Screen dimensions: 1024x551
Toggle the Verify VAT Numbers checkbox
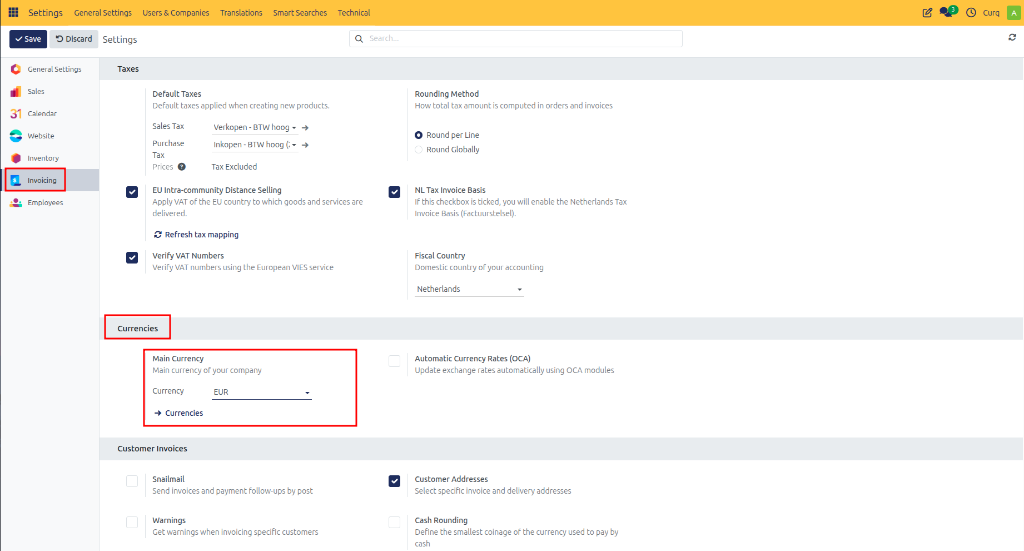(x=132, y=257)
